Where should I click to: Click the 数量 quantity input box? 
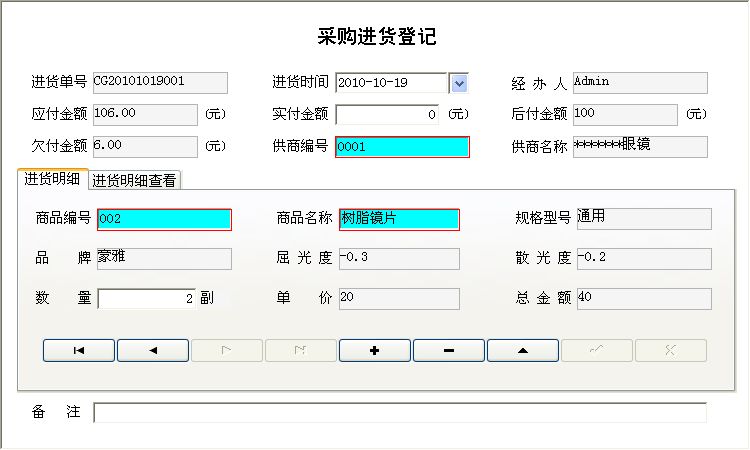146,299
